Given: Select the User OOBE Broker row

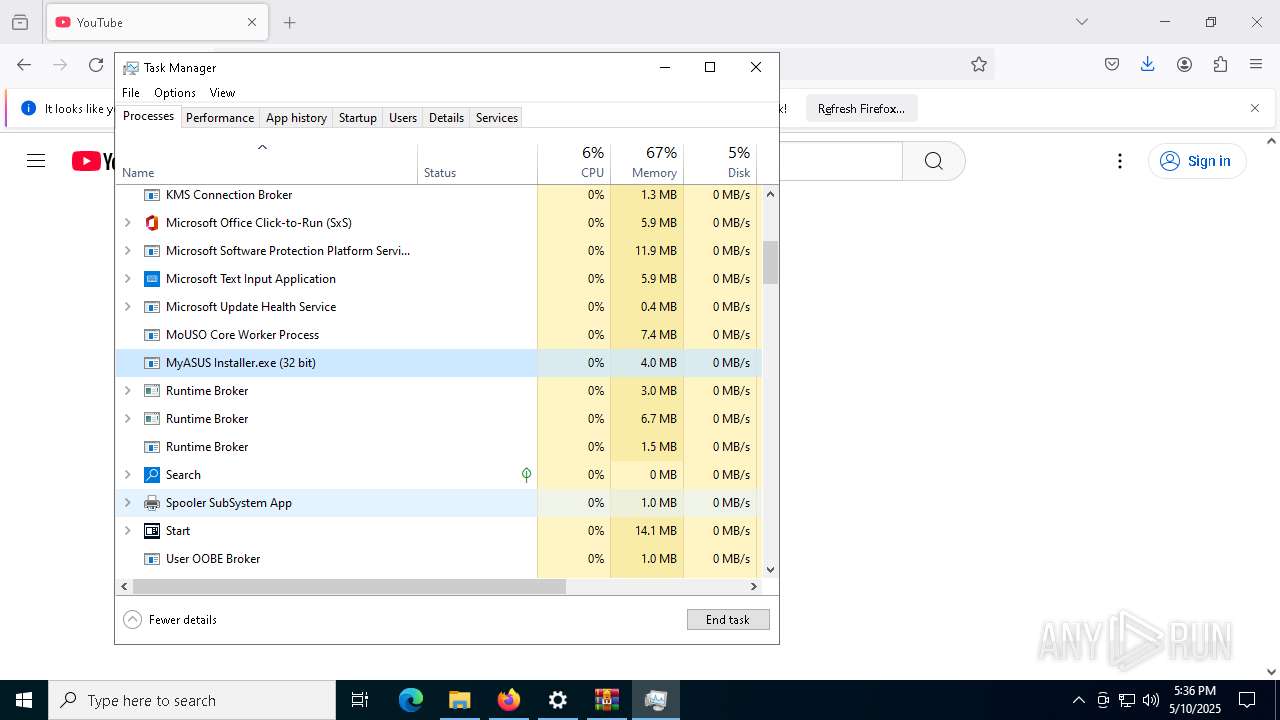Looking at the screenshot, I should pyautogui.click(x=439, y=559).
